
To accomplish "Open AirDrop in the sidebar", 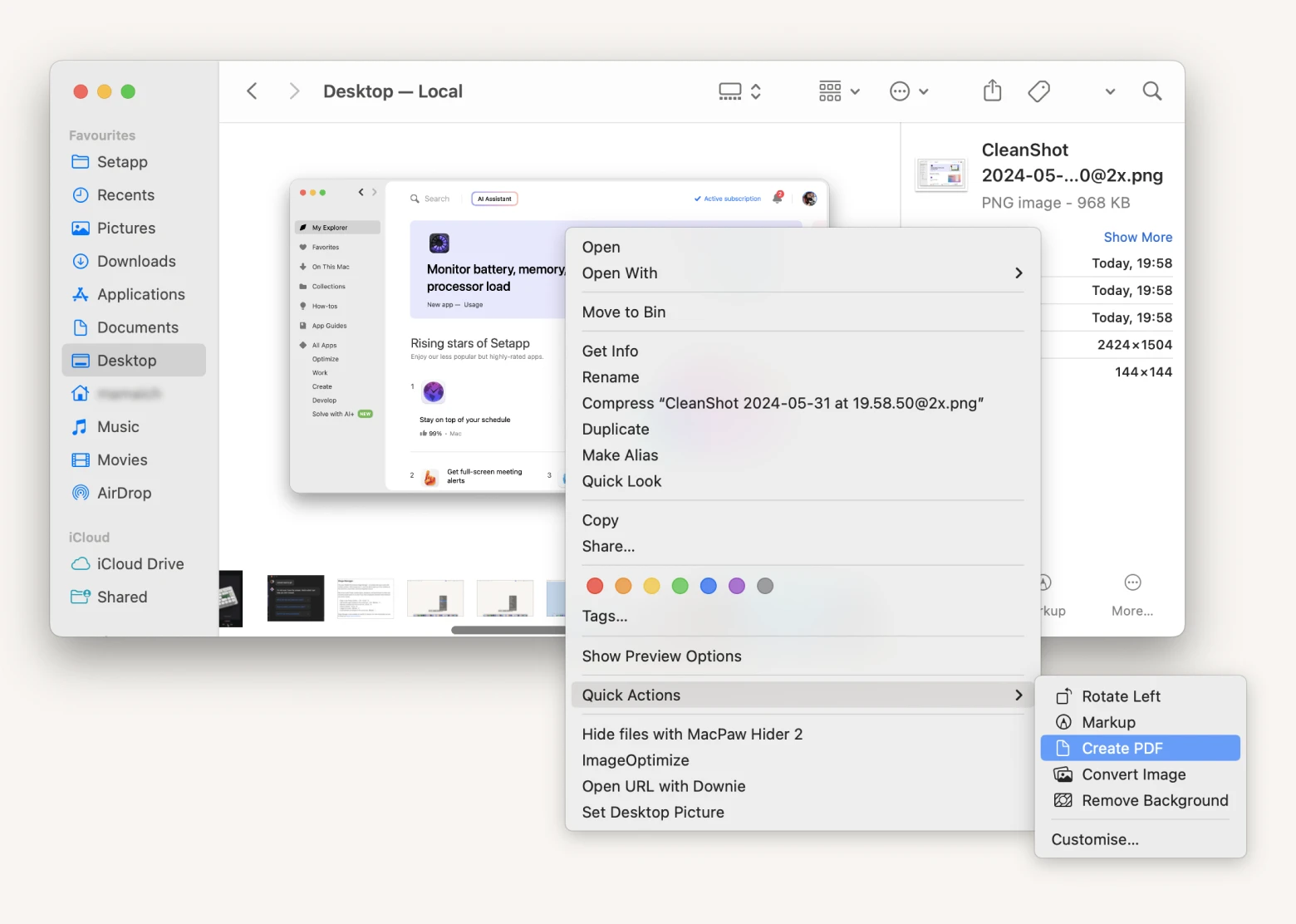I will pos(133,494).
